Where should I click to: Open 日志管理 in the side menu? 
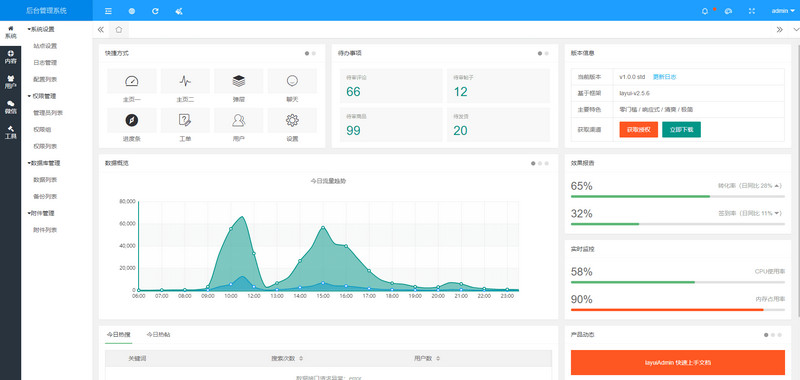pos(45,63)
